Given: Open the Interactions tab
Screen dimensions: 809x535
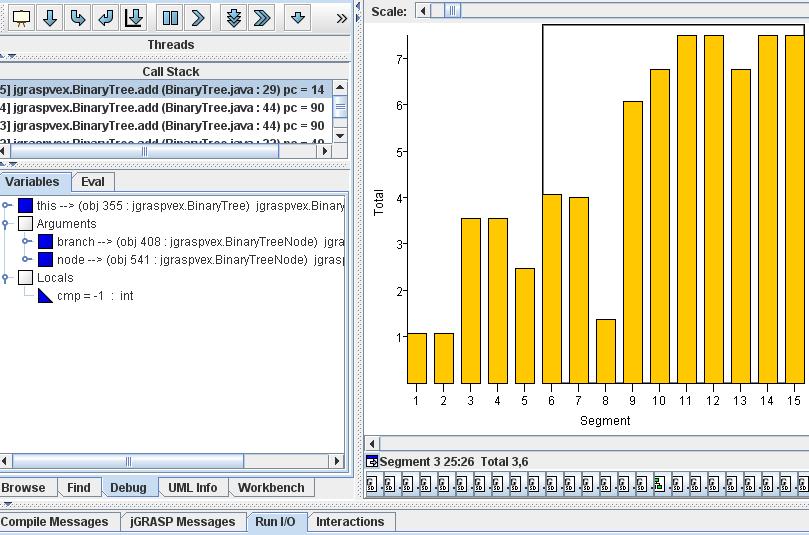Looking at the screenshot, I should [x=350, y=522].
